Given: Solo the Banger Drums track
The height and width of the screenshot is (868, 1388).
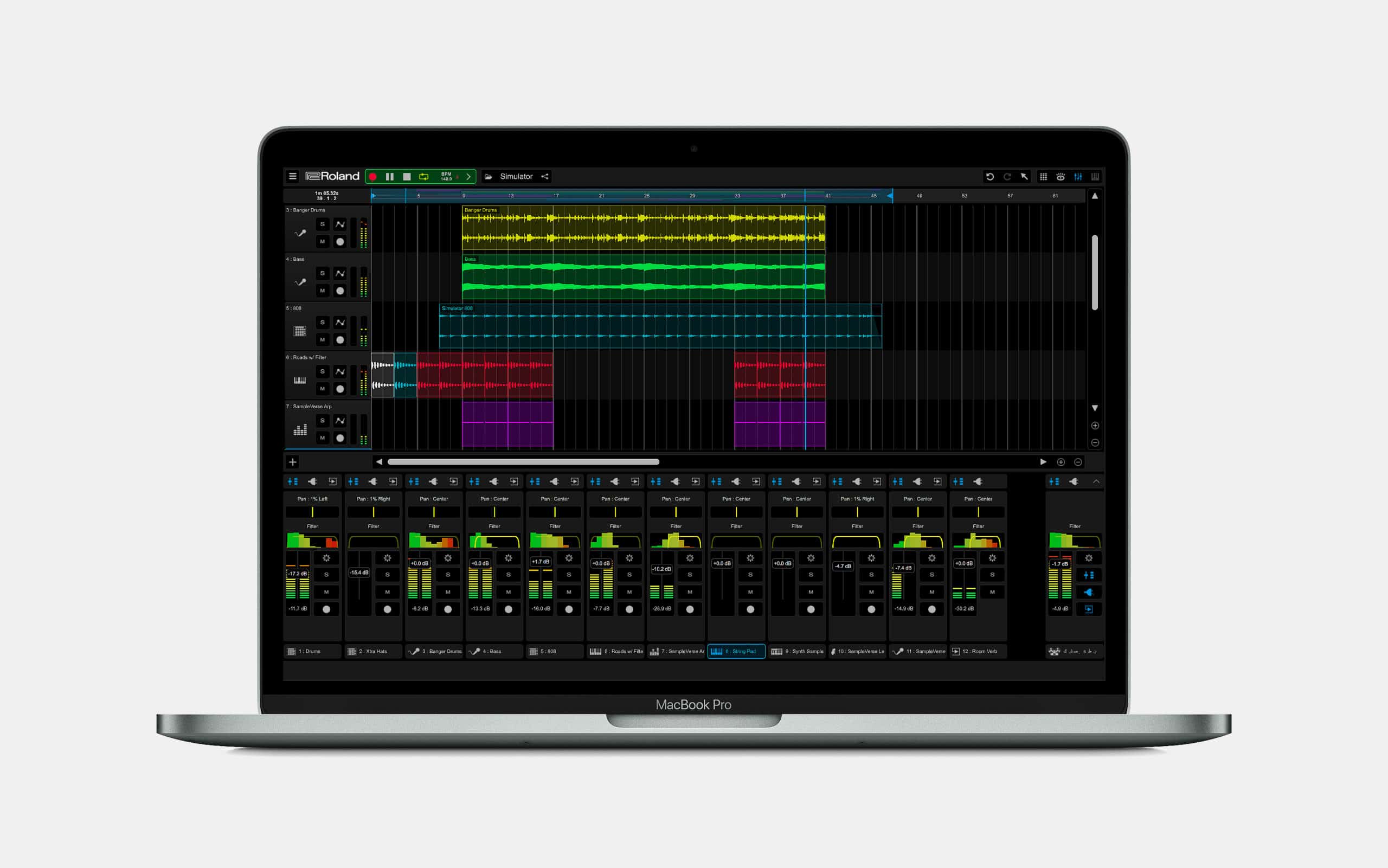Looking at the screenshot, I should coord(322,224).
